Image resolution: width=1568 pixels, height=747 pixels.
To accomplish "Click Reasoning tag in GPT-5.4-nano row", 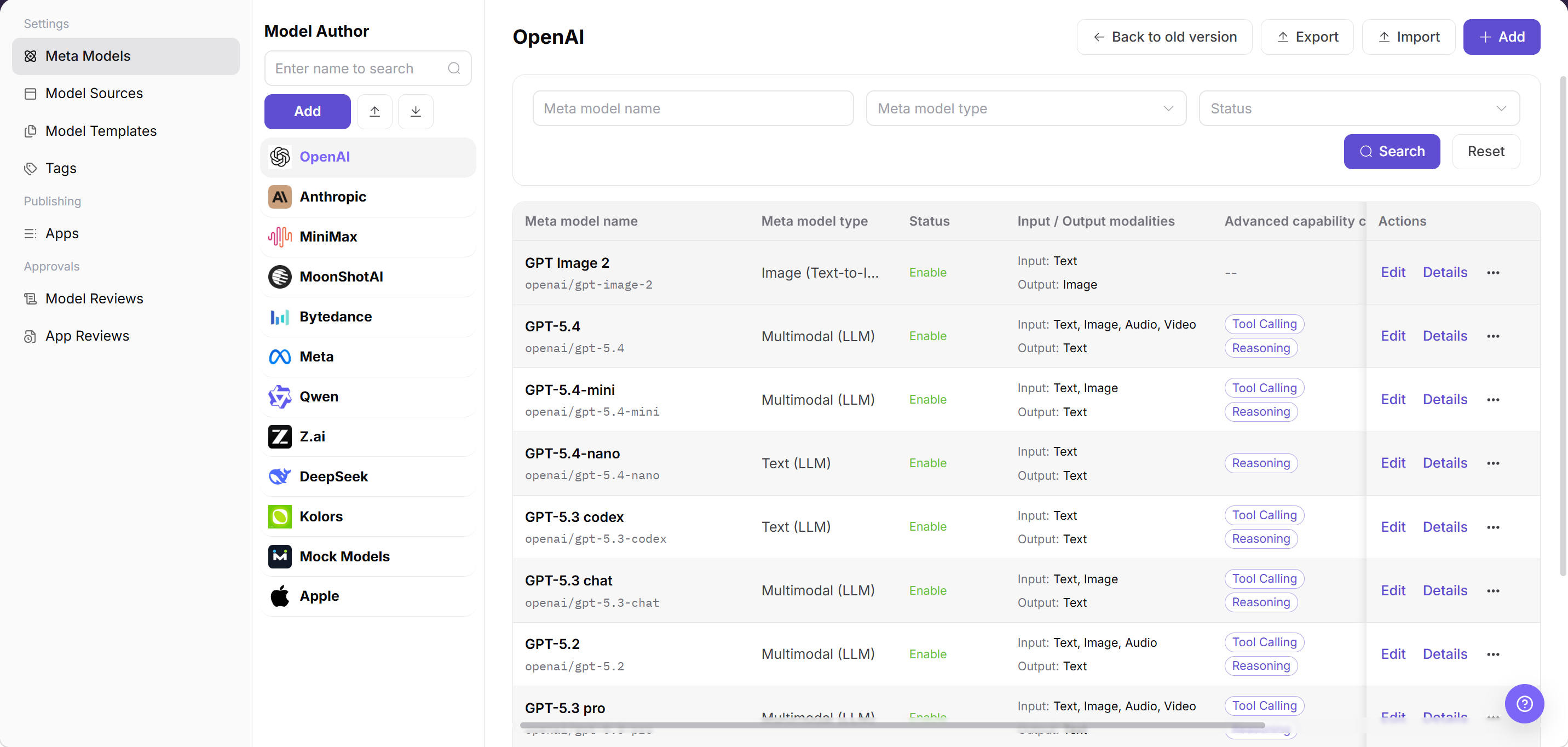I will [1261, 463].
